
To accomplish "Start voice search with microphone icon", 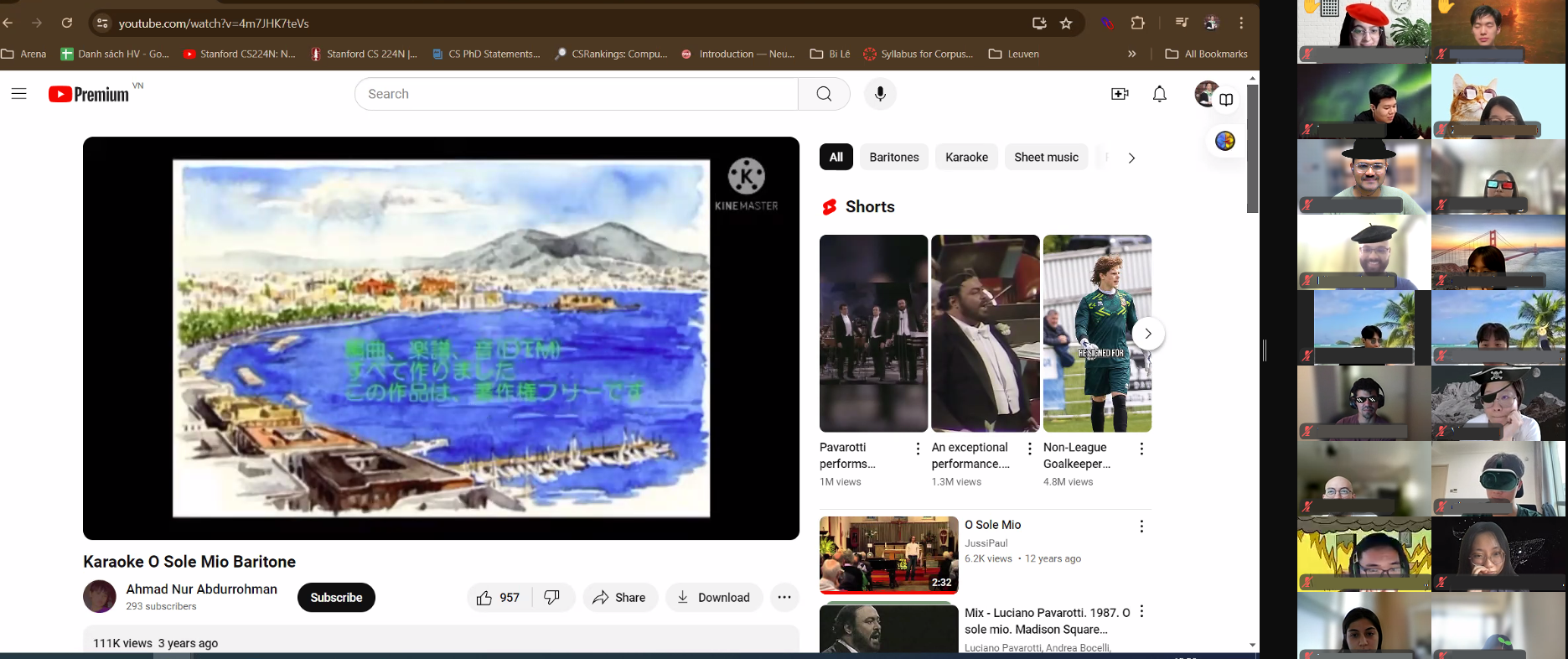I will pos(880,94).
